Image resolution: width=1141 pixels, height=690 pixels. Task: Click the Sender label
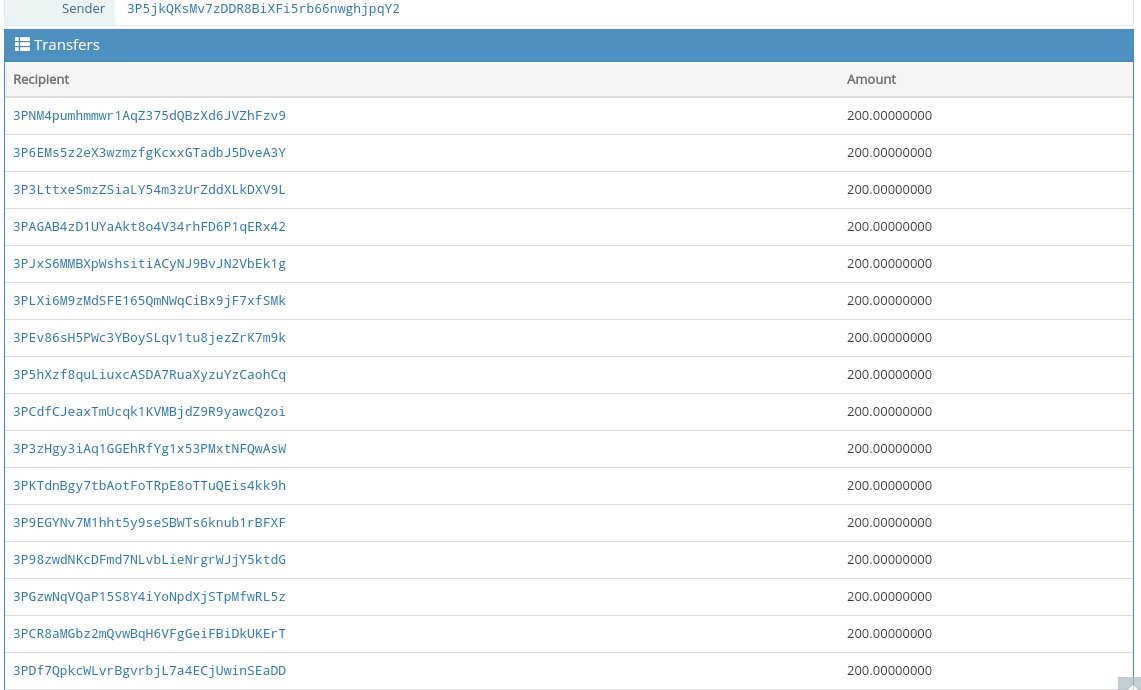[x=83, y=9]
